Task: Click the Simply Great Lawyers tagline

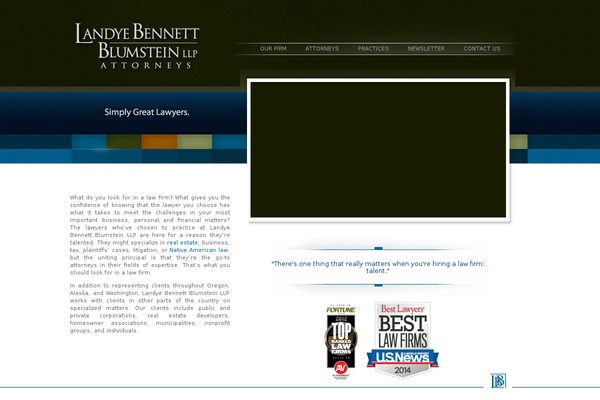Action: point(147,112)
